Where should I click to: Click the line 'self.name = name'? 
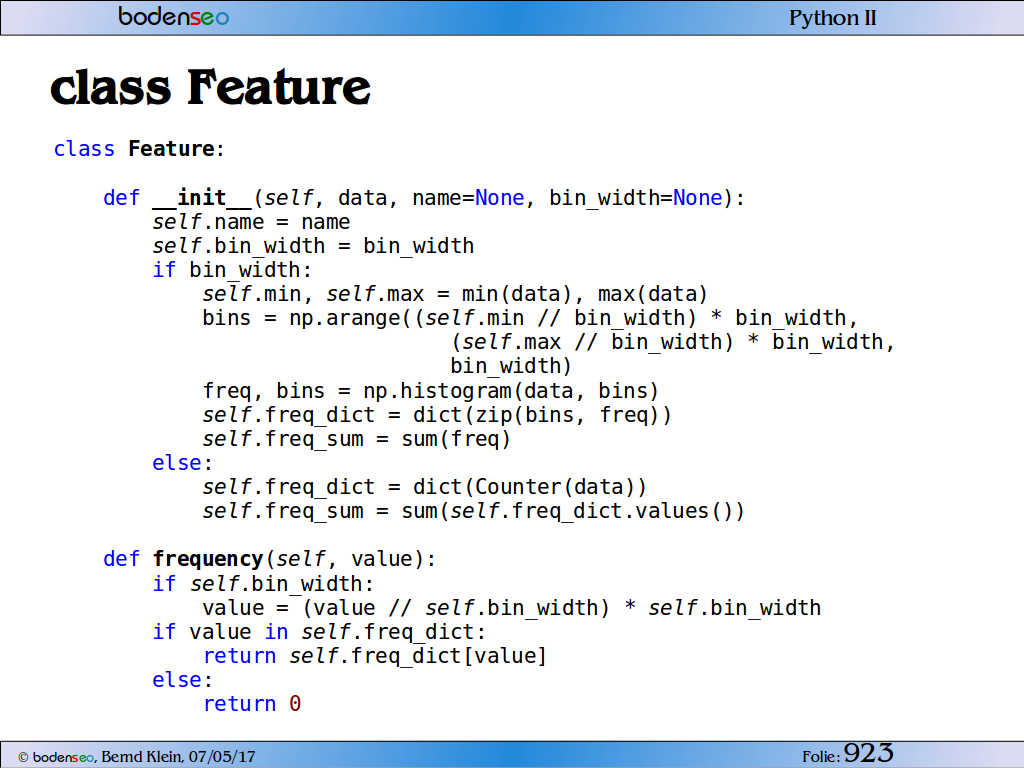click(x=251, y=222)
